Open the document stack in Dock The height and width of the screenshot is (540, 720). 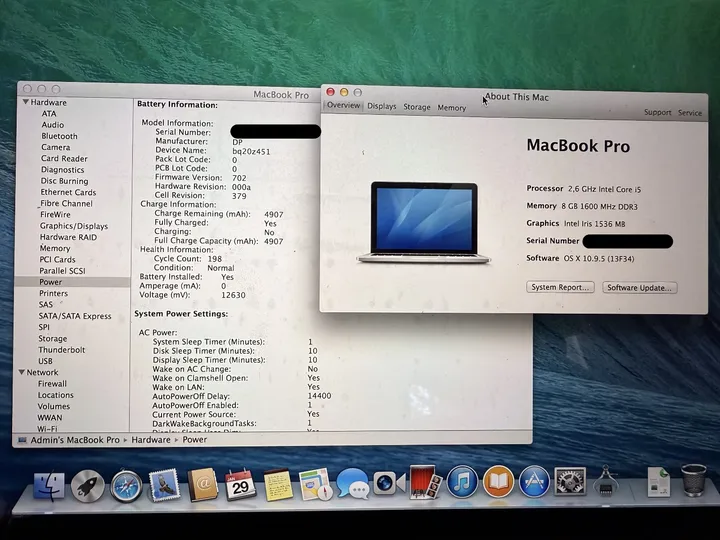click(658, 481)
